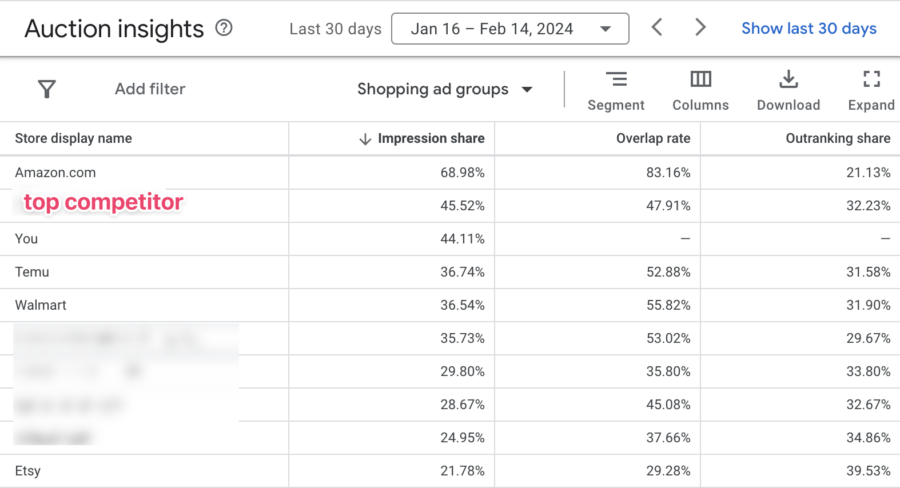This screenshot has width=900, height=488.
Task: Click Amazon.com impression share 68.98%
Action: coord(462,172)
